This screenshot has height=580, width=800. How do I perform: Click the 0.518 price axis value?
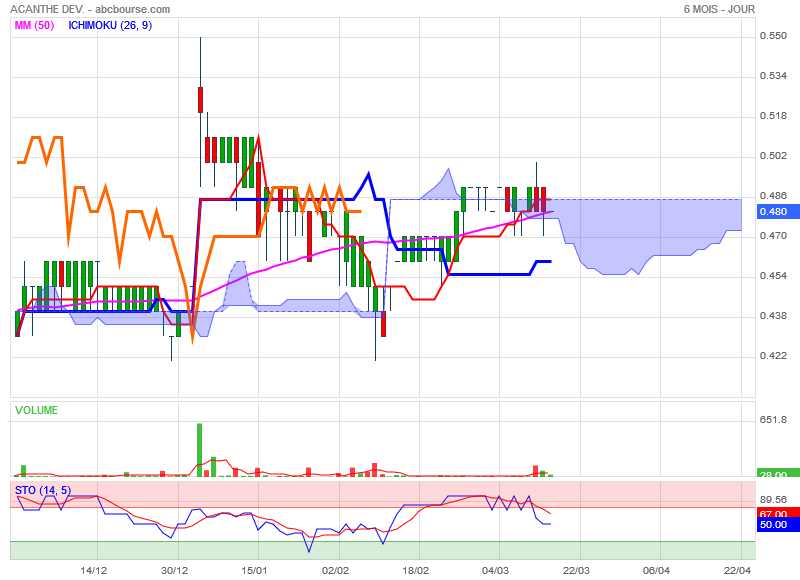[x=773, y=116]
